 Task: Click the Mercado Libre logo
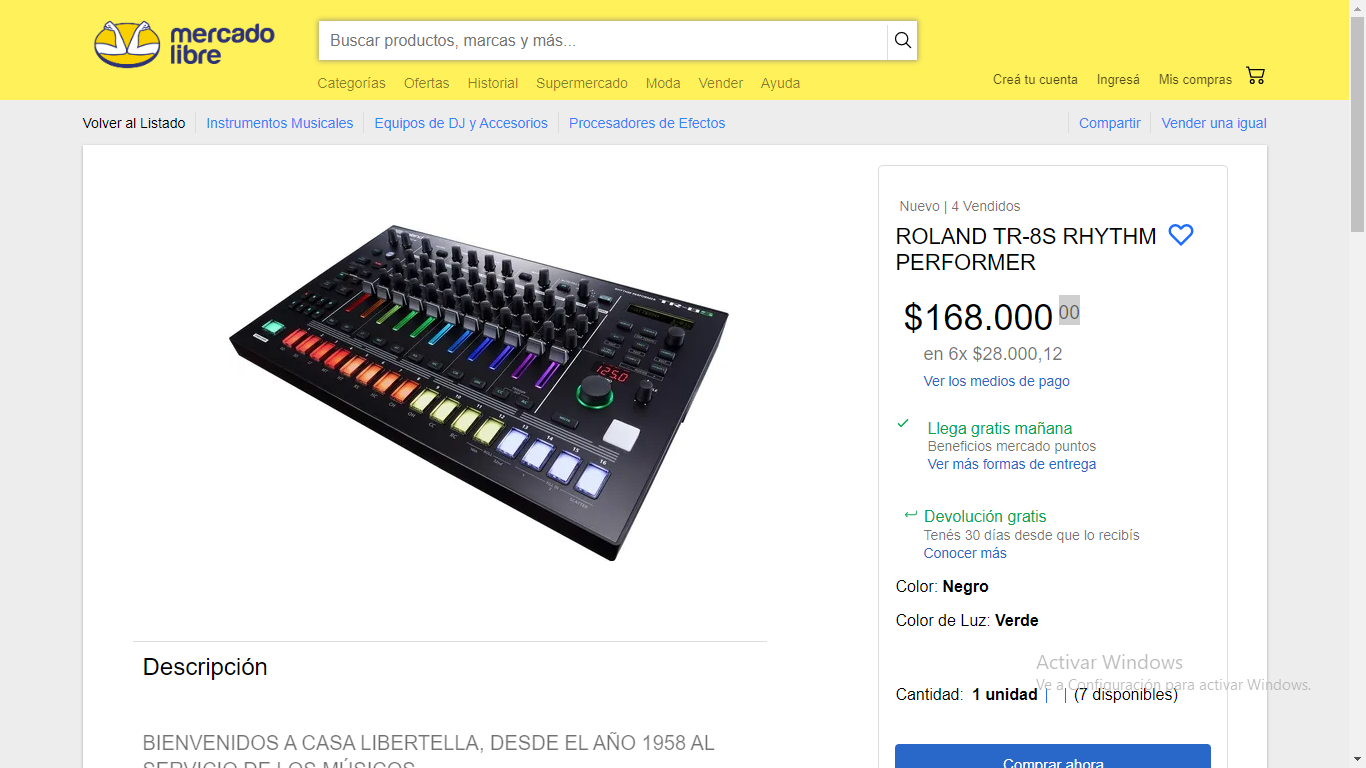pos(184,42)
